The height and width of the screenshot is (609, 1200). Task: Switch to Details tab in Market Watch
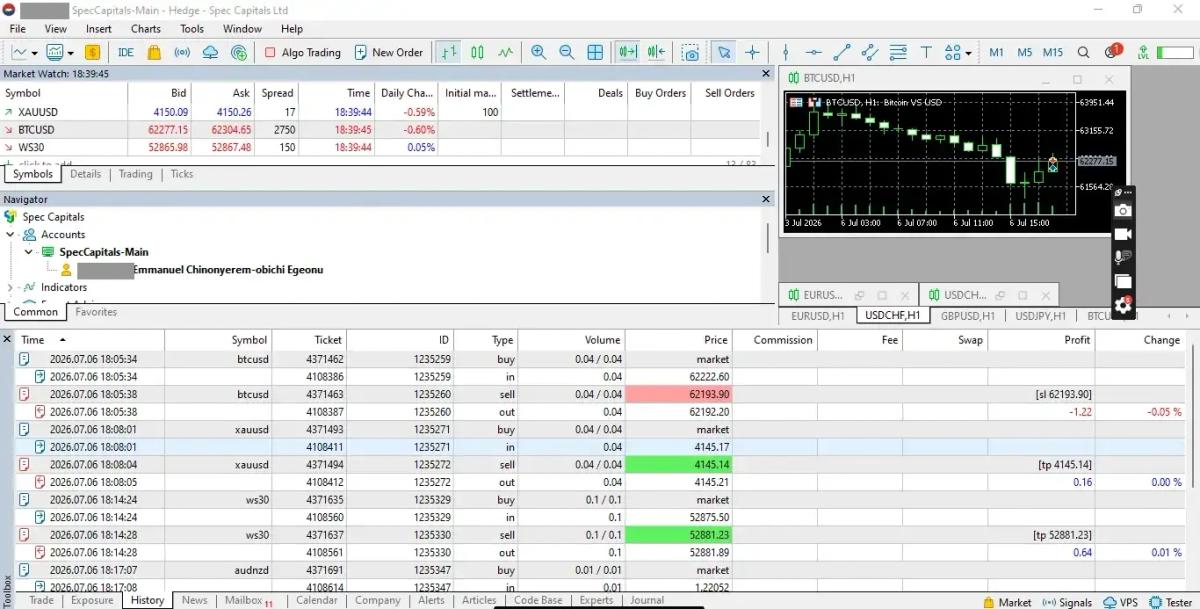[x=85, y=174]
